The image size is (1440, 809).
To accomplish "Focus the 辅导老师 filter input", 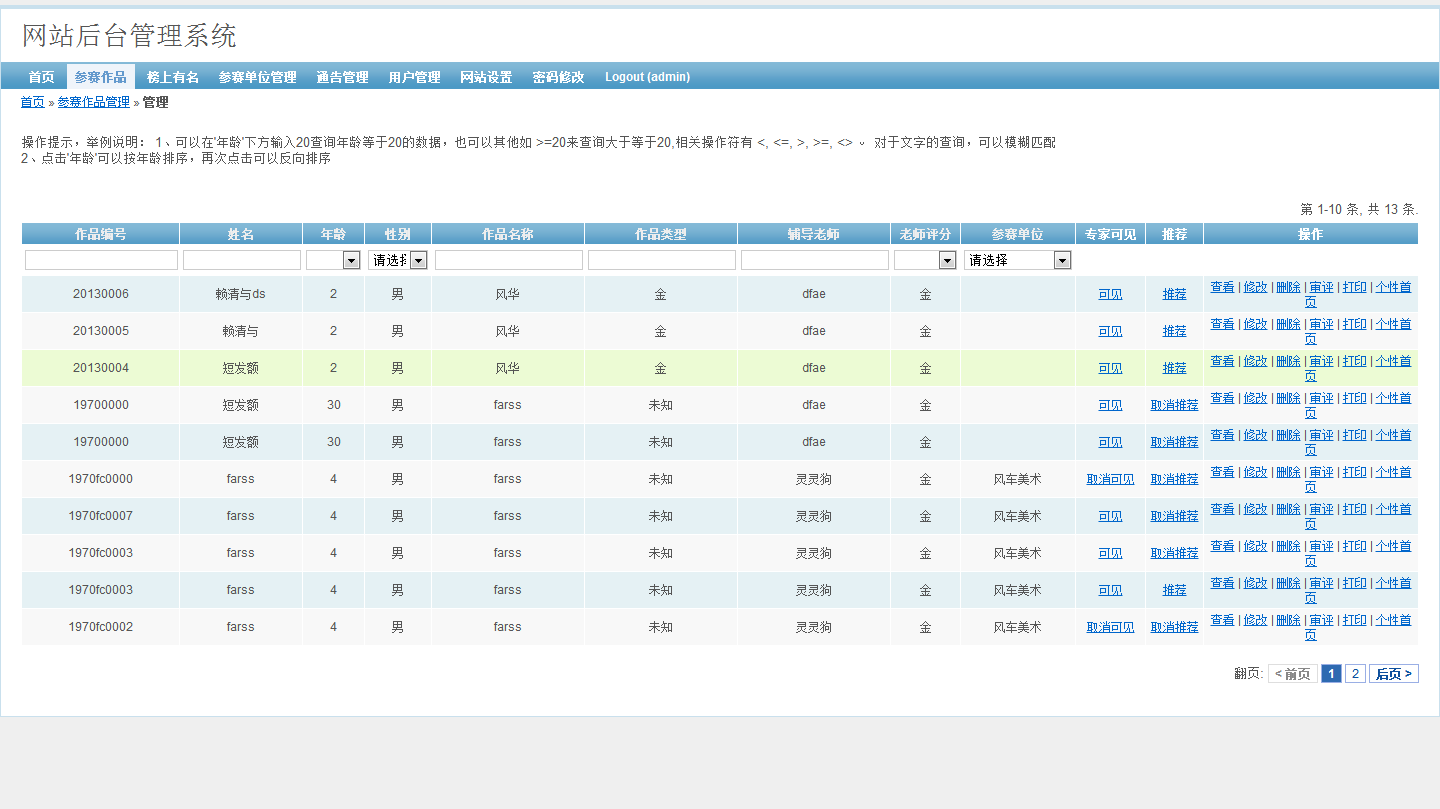I will (x=814, y=260).
